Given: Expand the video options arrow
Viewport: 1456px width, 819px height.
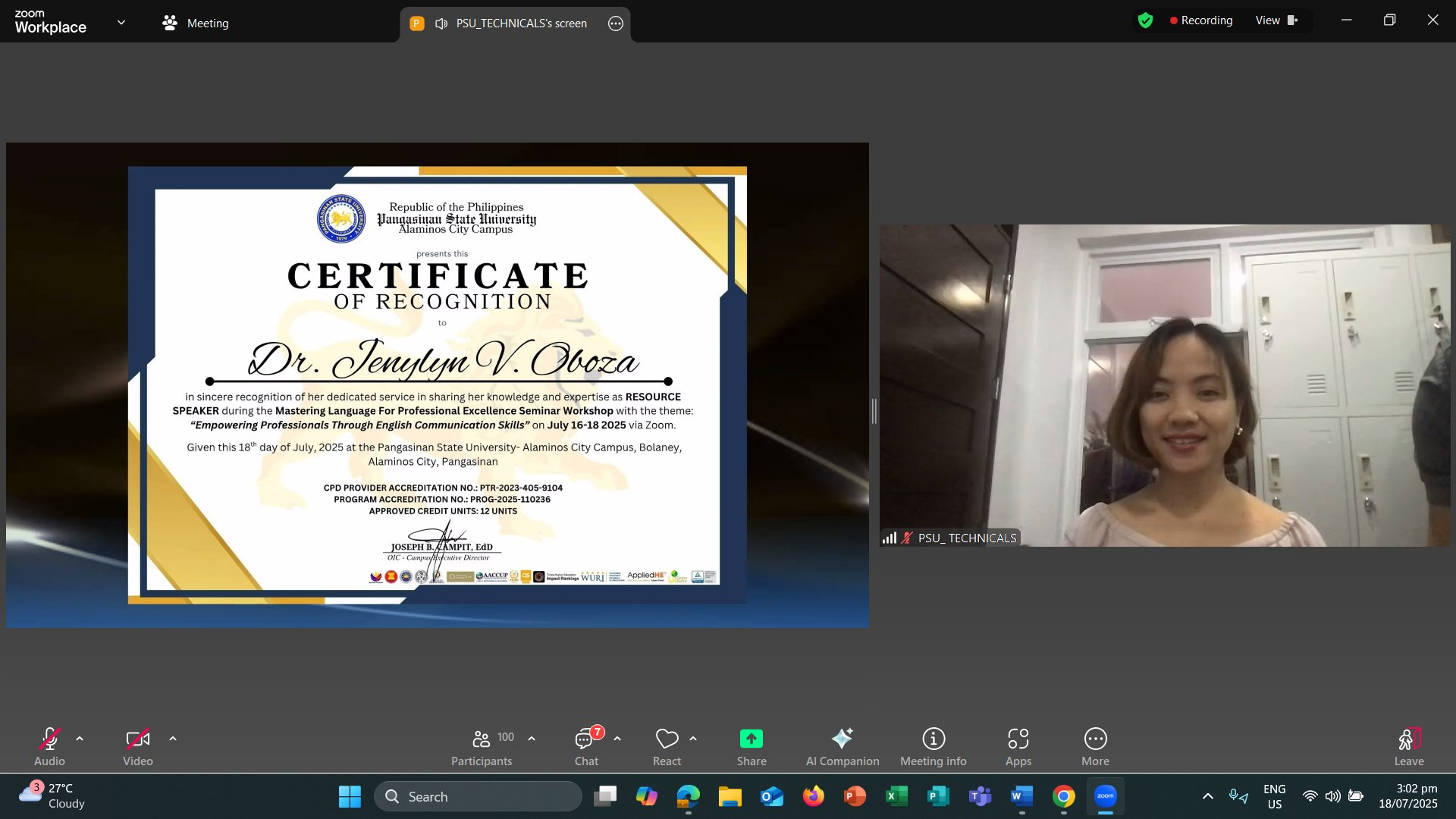Looking at the screenshot, I should coord(173,739).
